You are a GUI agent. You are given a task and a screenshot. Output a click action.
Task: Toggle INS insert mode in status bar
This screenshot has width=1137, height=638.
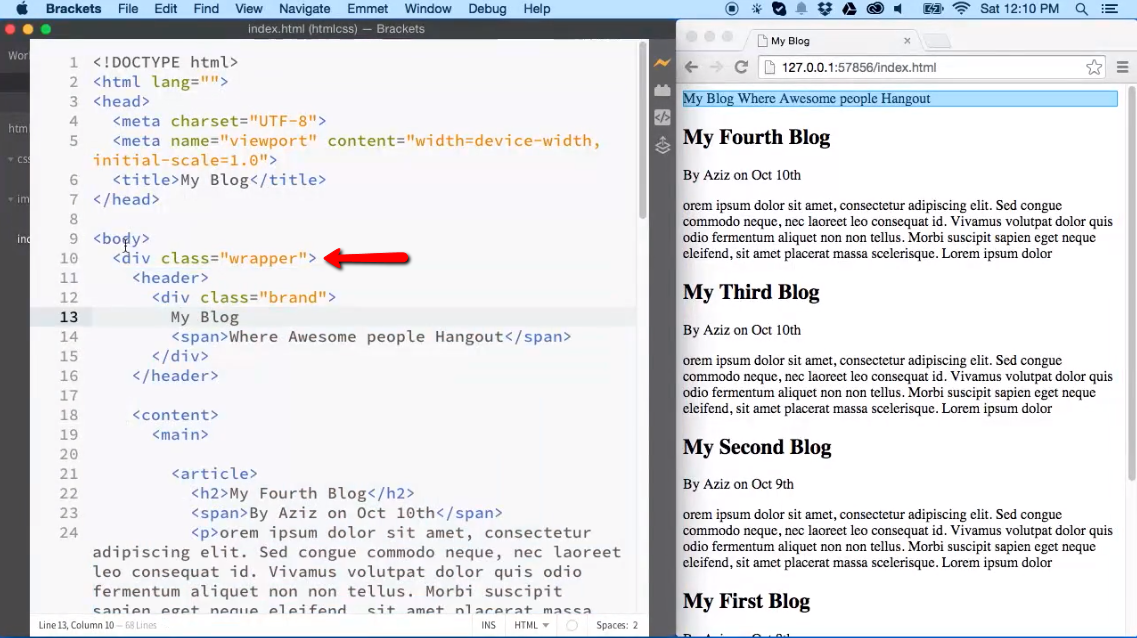[489, 625]
